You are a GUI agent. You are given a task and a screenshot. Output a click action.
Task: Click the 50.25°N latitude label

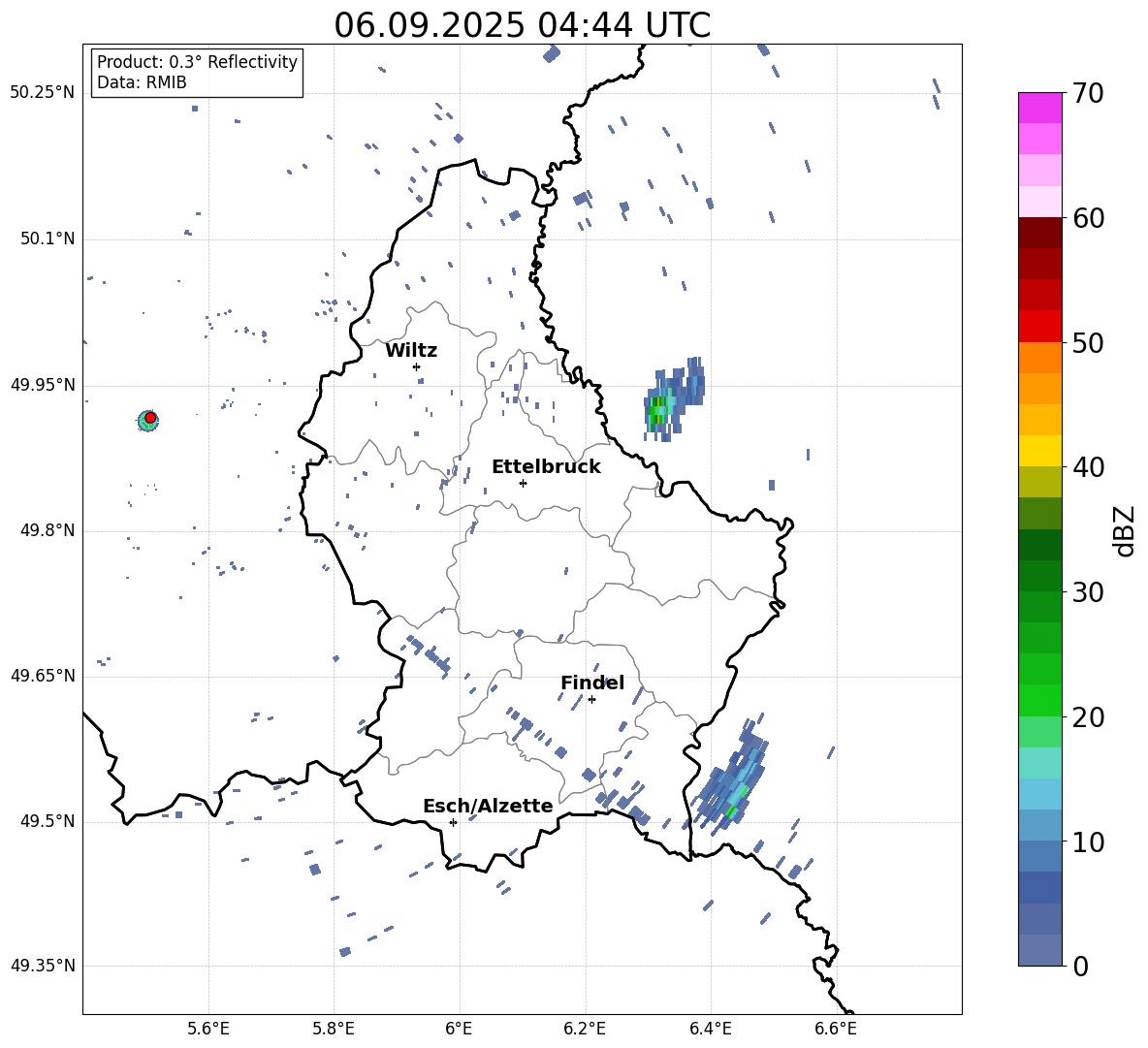[x=43, y=93]
